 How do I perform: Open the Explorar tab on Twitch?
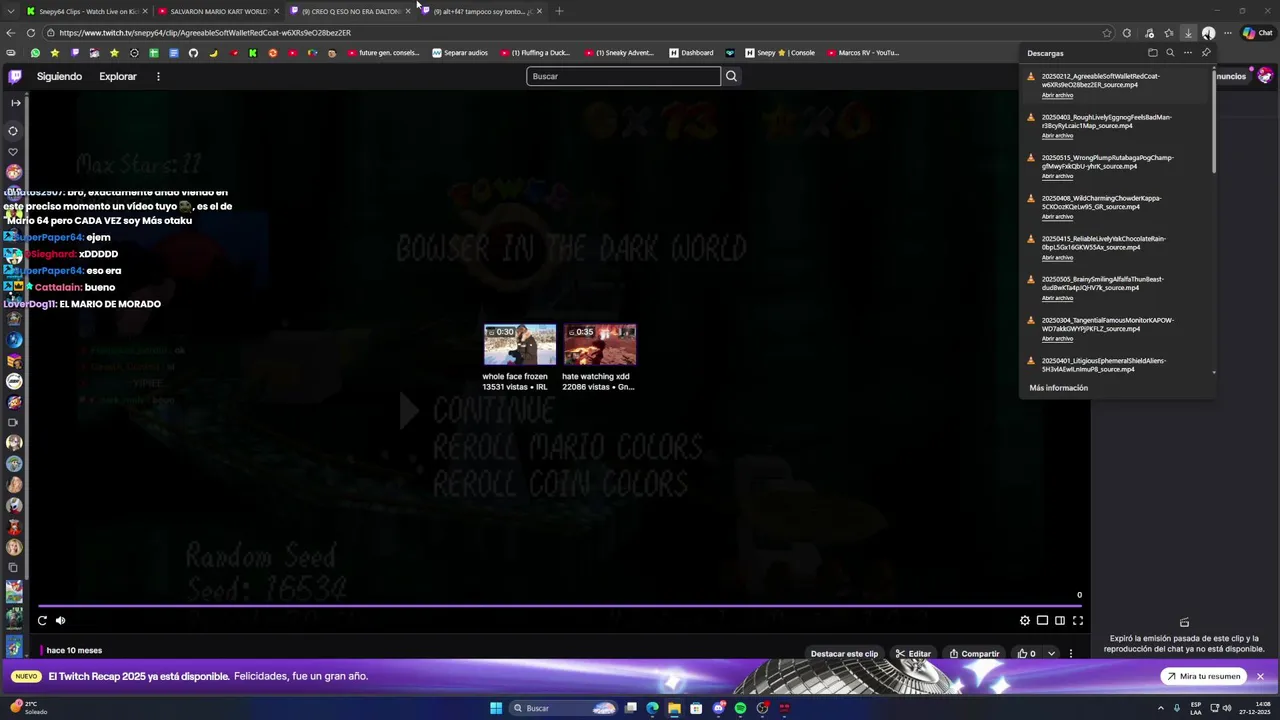point(117,76)
